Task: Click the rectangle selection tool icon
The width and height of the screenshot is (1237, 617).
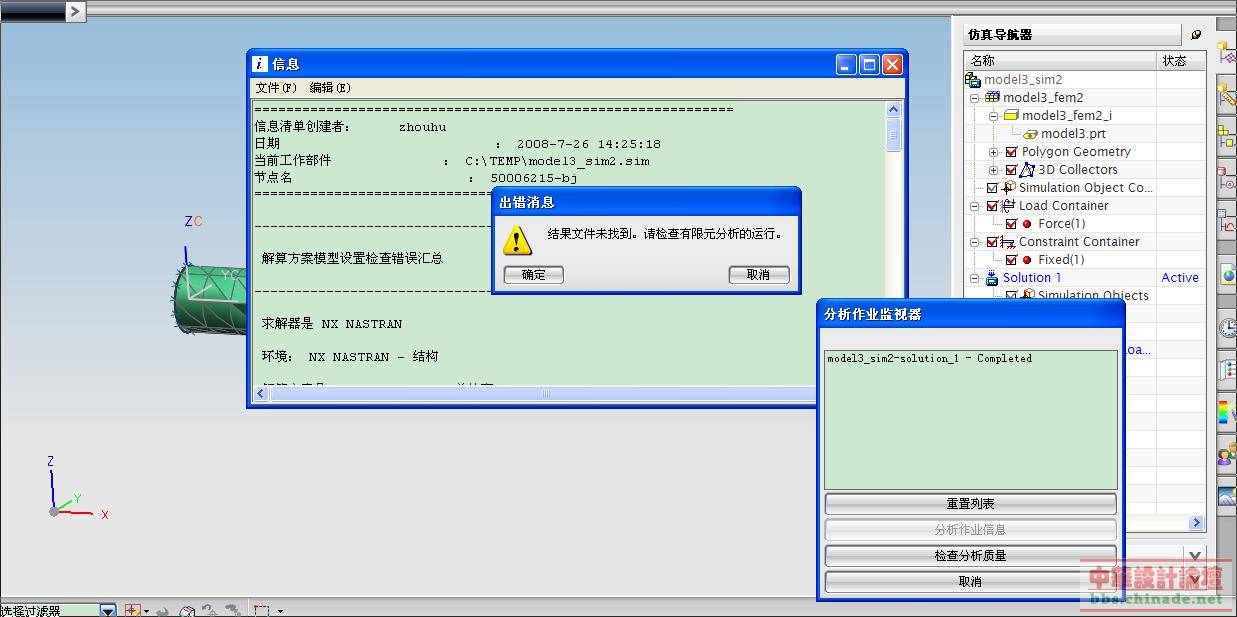Action: coord(262,610)
